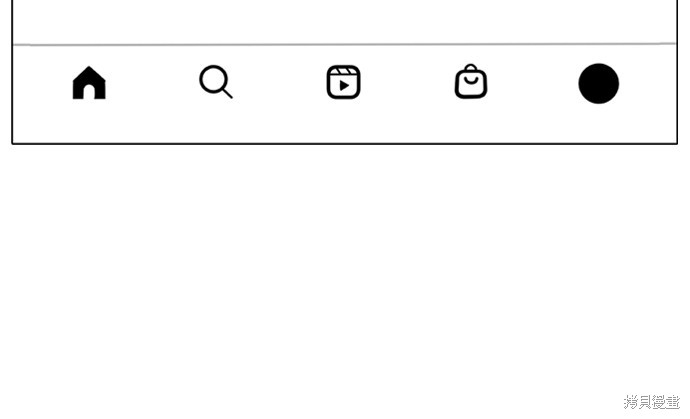Image resolution: width=690 pixels, height=419 pixels.
Task: Click the filled black profile picture
Action: (x=598, y=84)
